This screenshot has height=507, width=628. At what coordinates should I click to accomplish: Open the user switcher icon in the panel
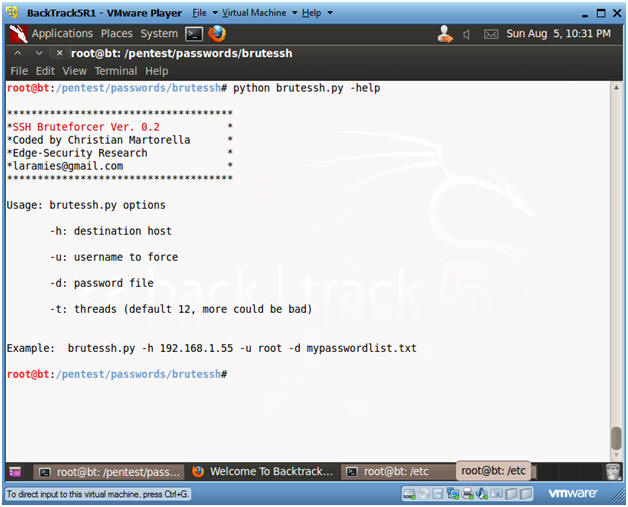445,34
